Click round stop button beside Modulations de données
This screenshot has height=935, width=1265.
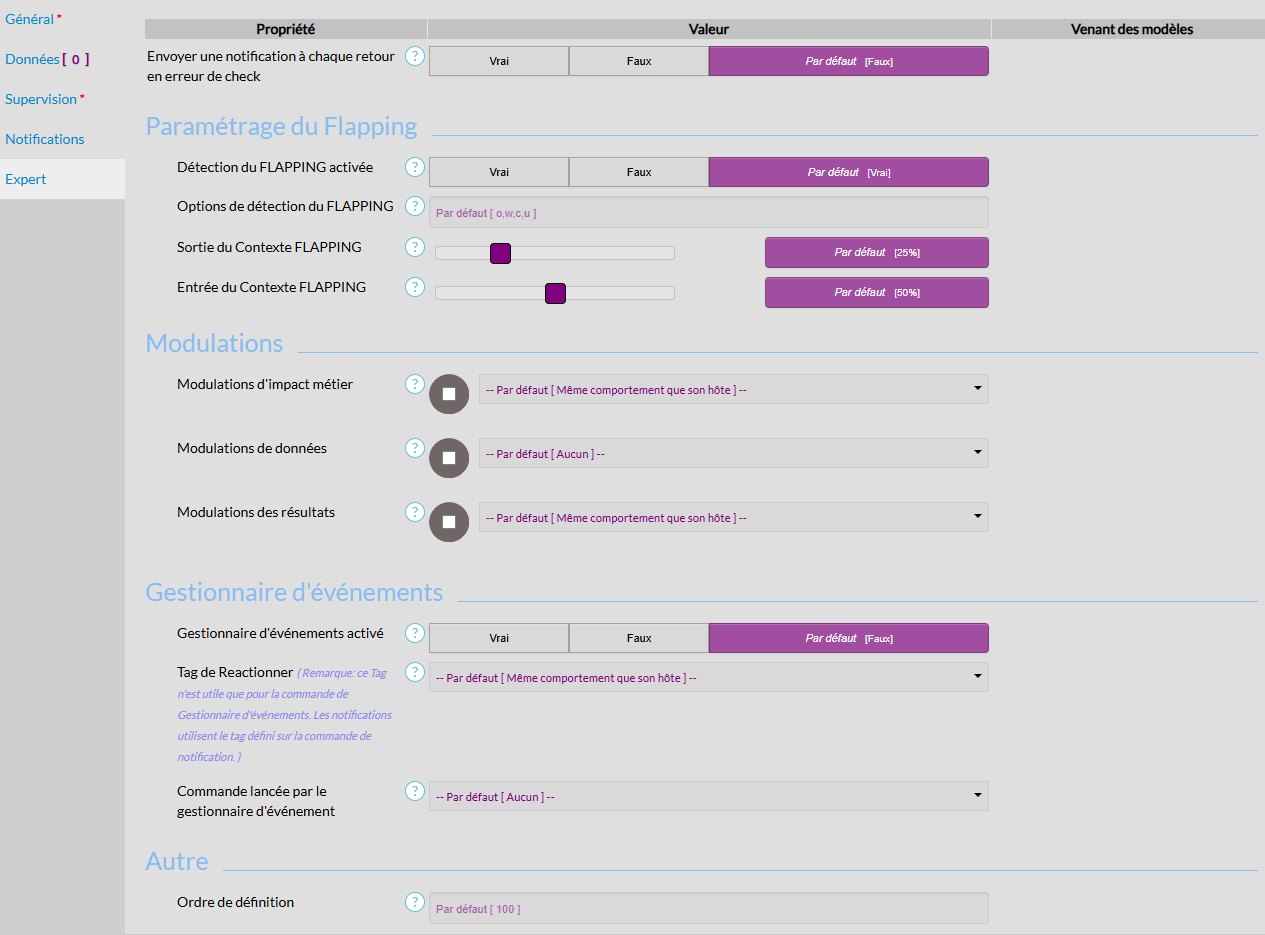pos(449,458)
